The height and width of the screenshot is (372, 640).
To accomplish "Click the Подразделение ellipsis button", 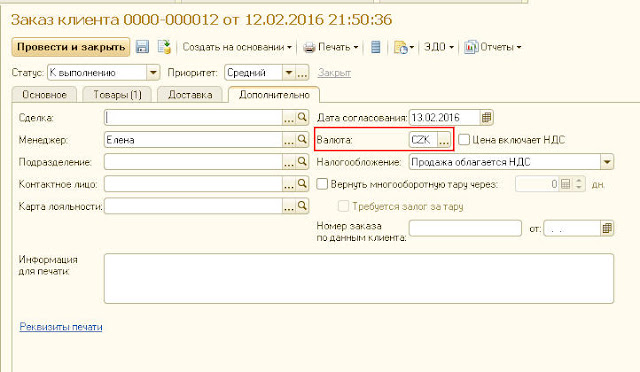I will click(289, 162).
